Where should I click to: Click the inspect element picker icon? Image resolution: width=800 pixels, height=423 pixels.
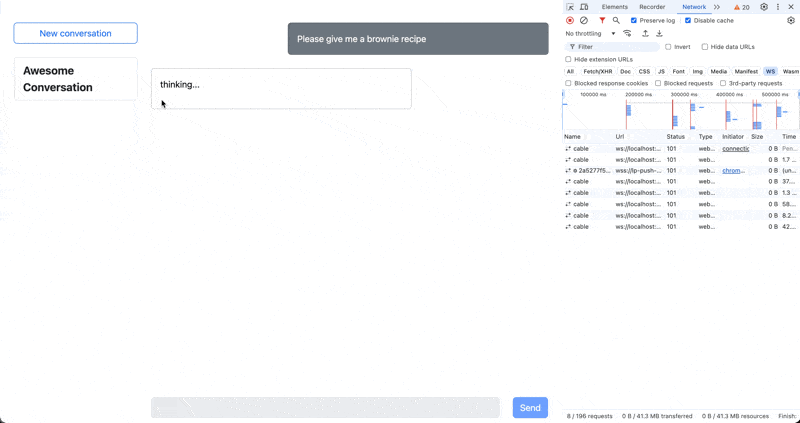570,7
